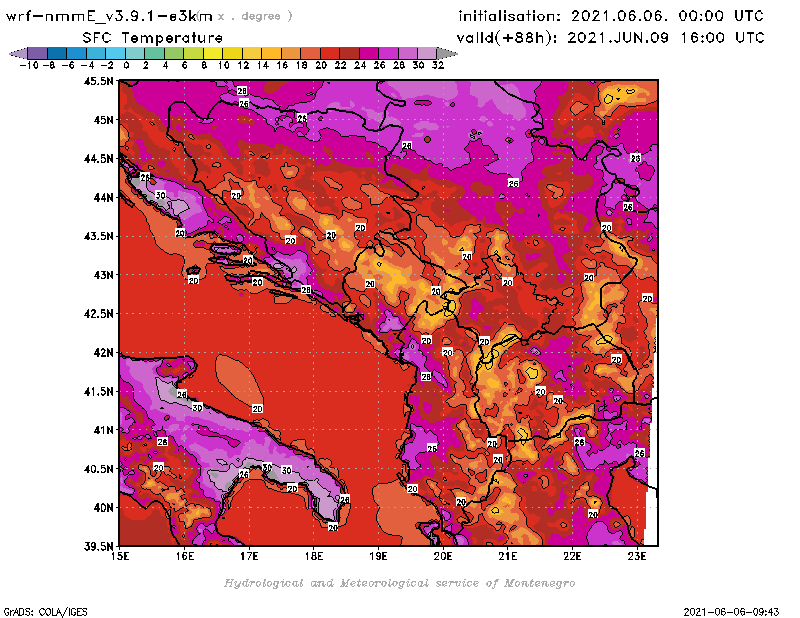Click the 0 legend tick label
The image size is (800, 618).
pyautogui.click(x=126, y=65)
